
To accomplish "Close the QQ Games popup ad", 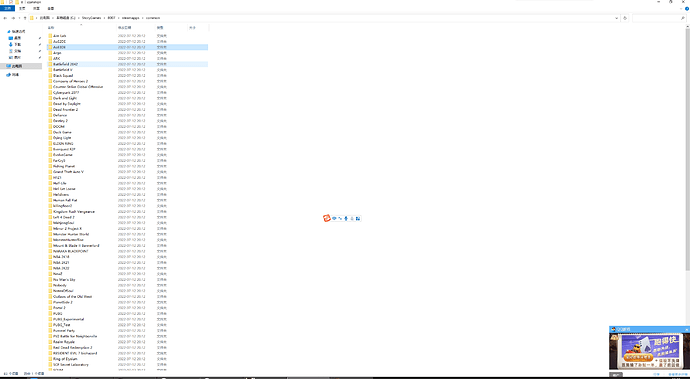I will point(686,329).
